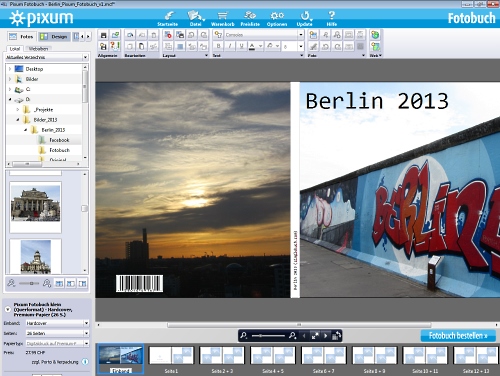This screenshot has height=376, width=500.
Task: Toggle Bold text formatting
Action: click(218, 46)
